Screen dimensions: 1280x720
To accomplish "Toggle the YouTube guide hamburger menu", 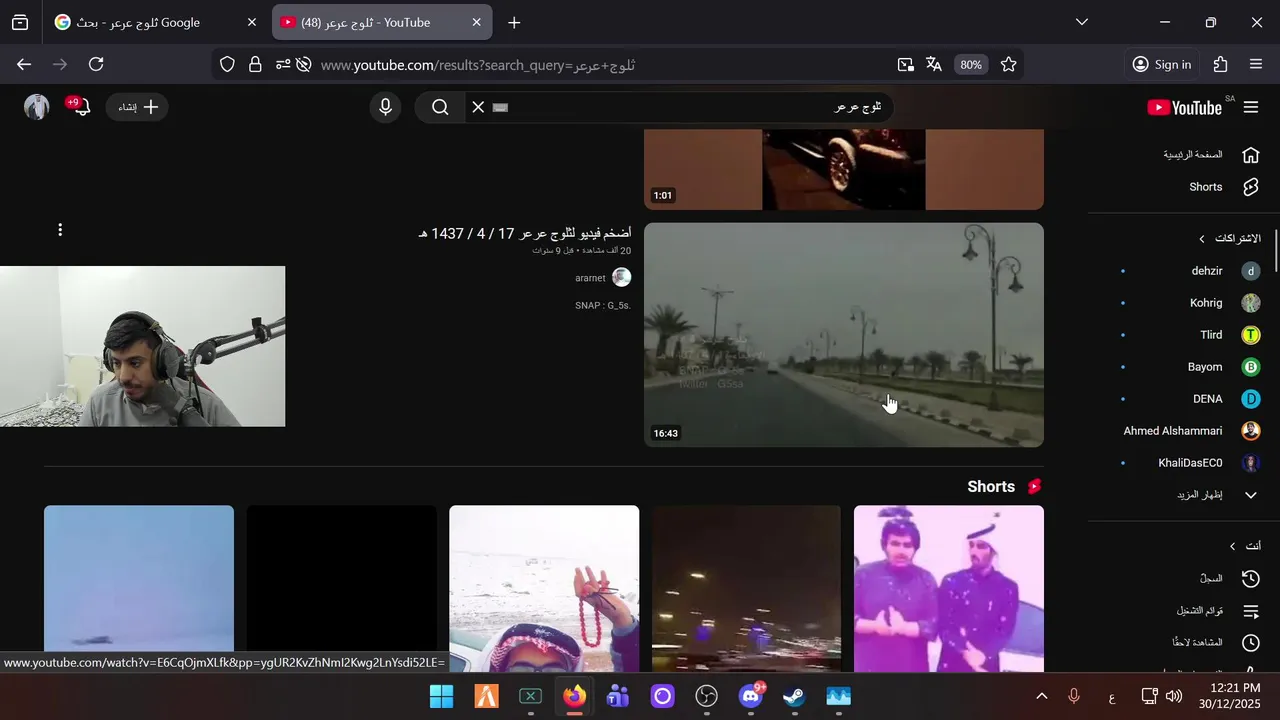I will tap(1250, 107).
